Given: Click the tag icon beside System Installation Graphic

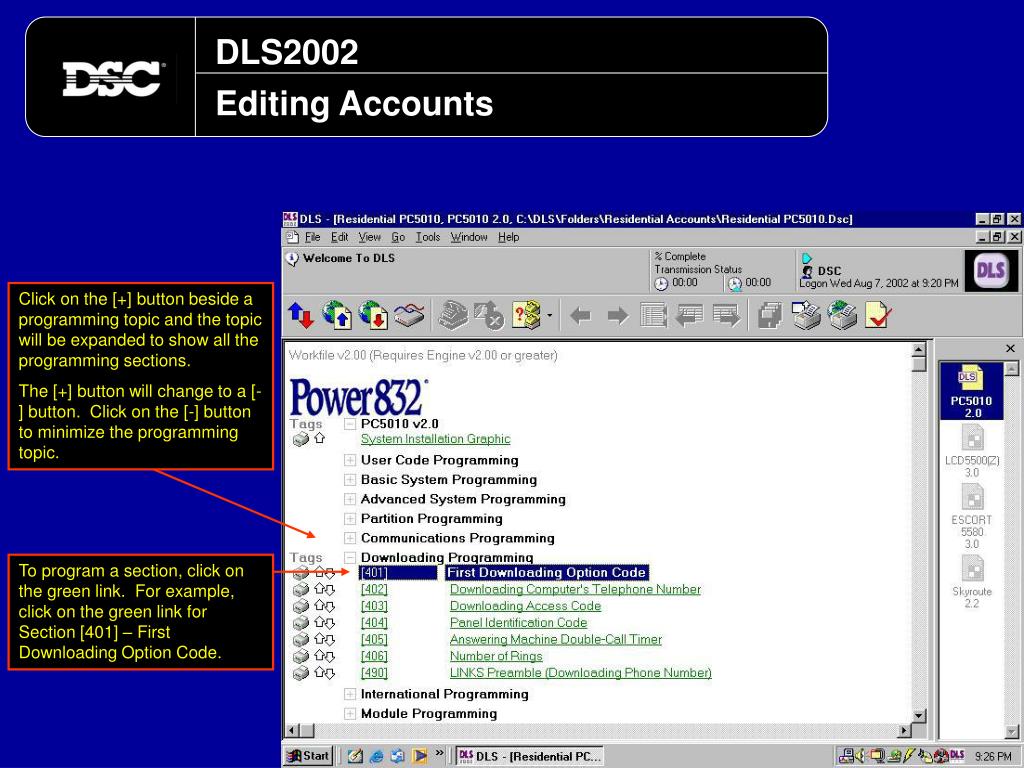Looking at the screenshot, I should (300, 440).
